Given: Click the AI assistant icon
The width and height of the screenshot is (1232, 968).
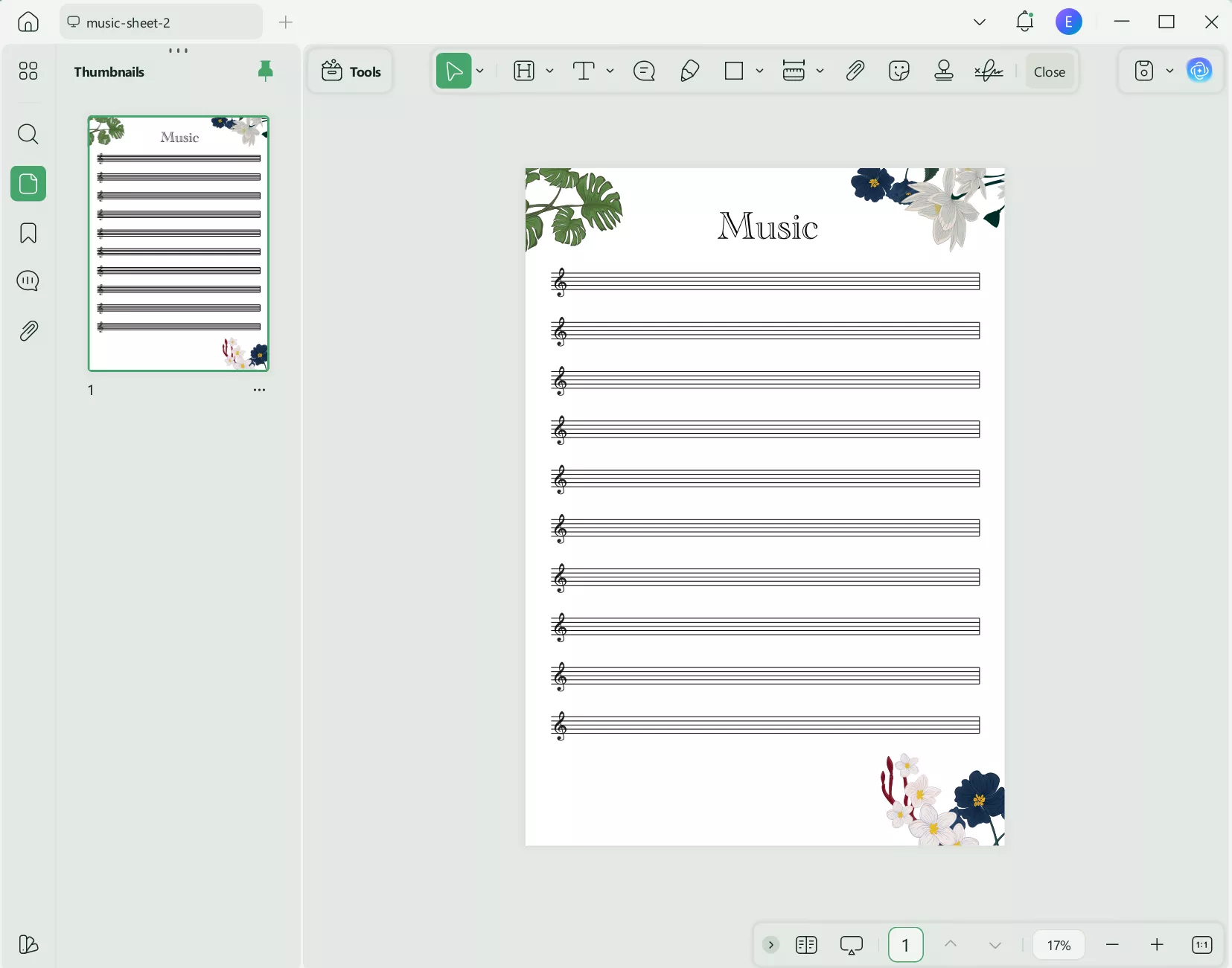Looking at the screenshot, I should pos(1199,71).
